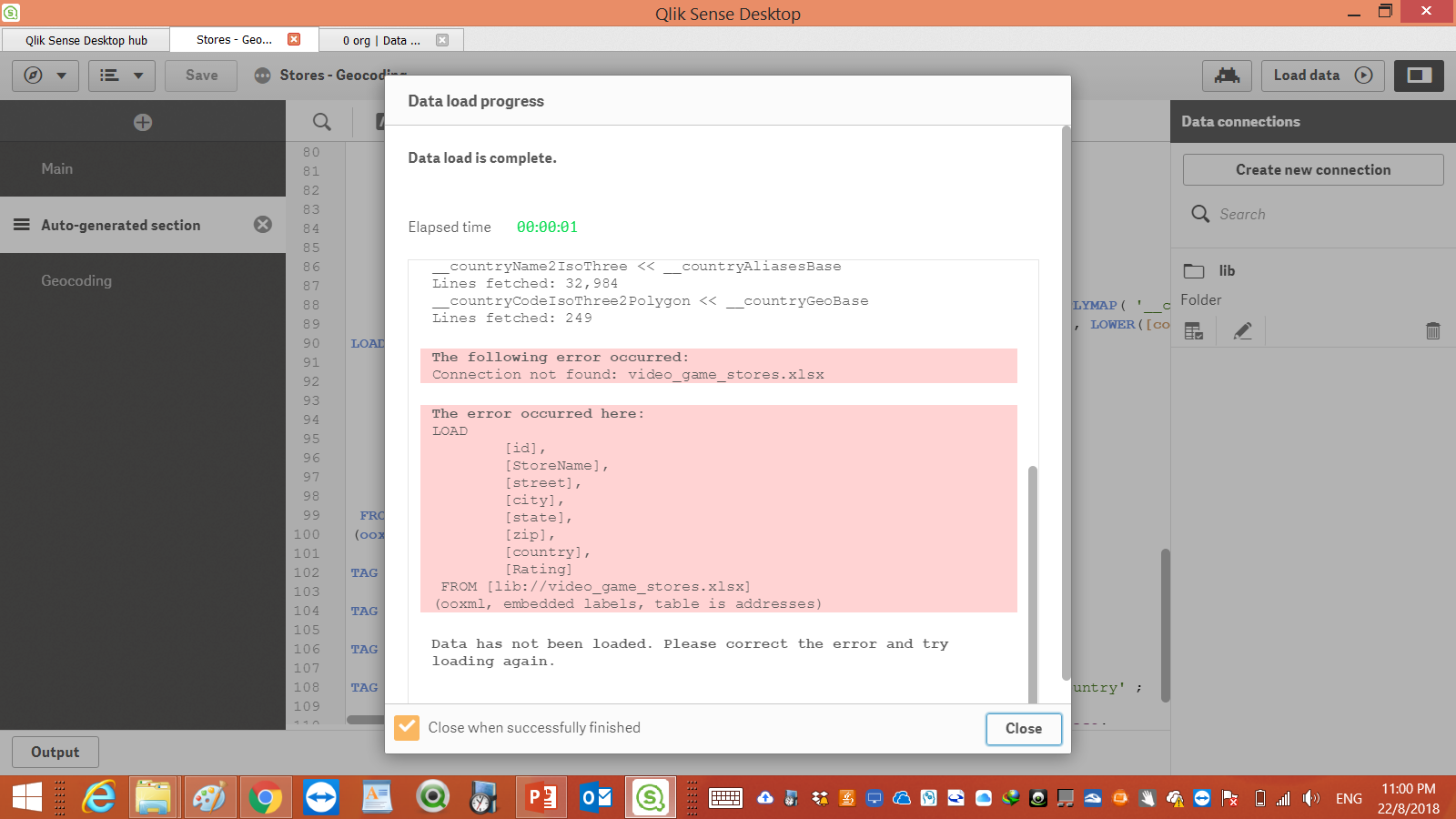Click Qlik Sense taskbar icon
1456x819 pixels.
tap(651, 798)
